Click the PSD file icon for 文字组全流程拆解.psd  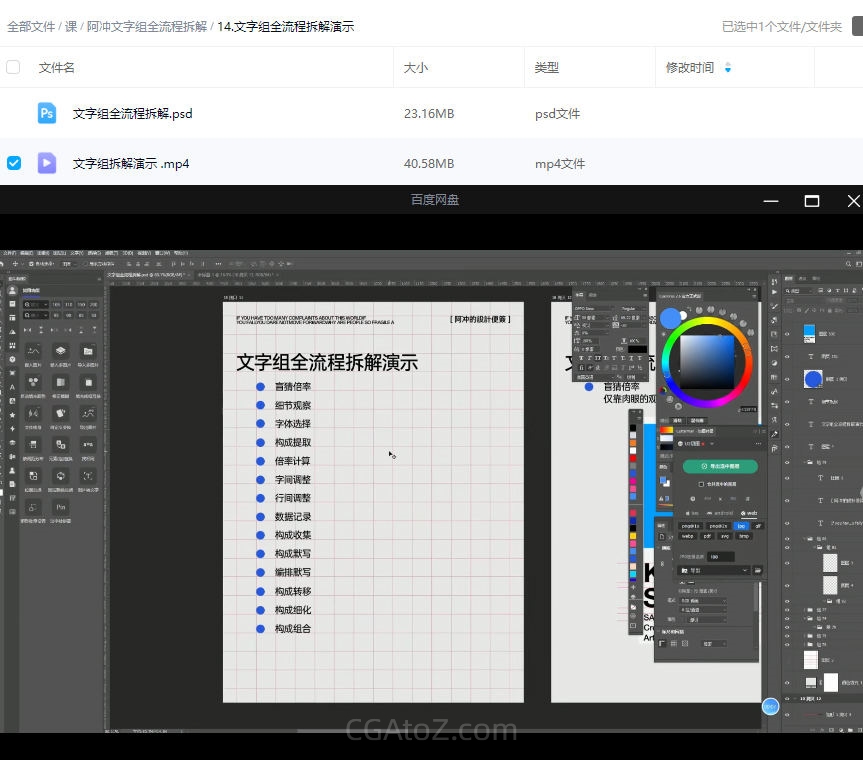click(x=47, y=113)
